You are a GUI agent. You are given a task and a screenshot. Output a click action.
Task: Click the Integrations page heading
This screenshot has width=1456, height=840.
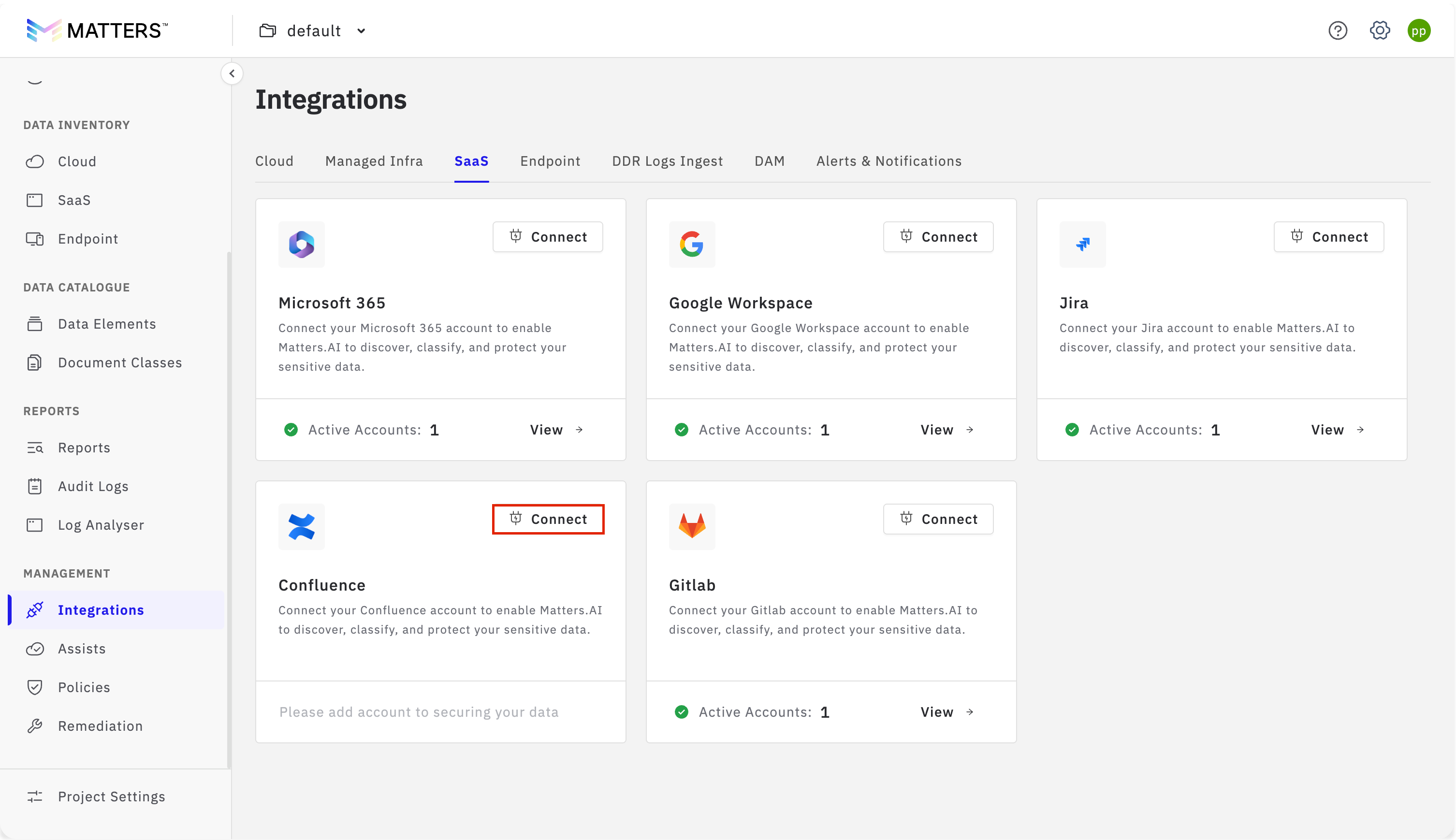[331, 99]
